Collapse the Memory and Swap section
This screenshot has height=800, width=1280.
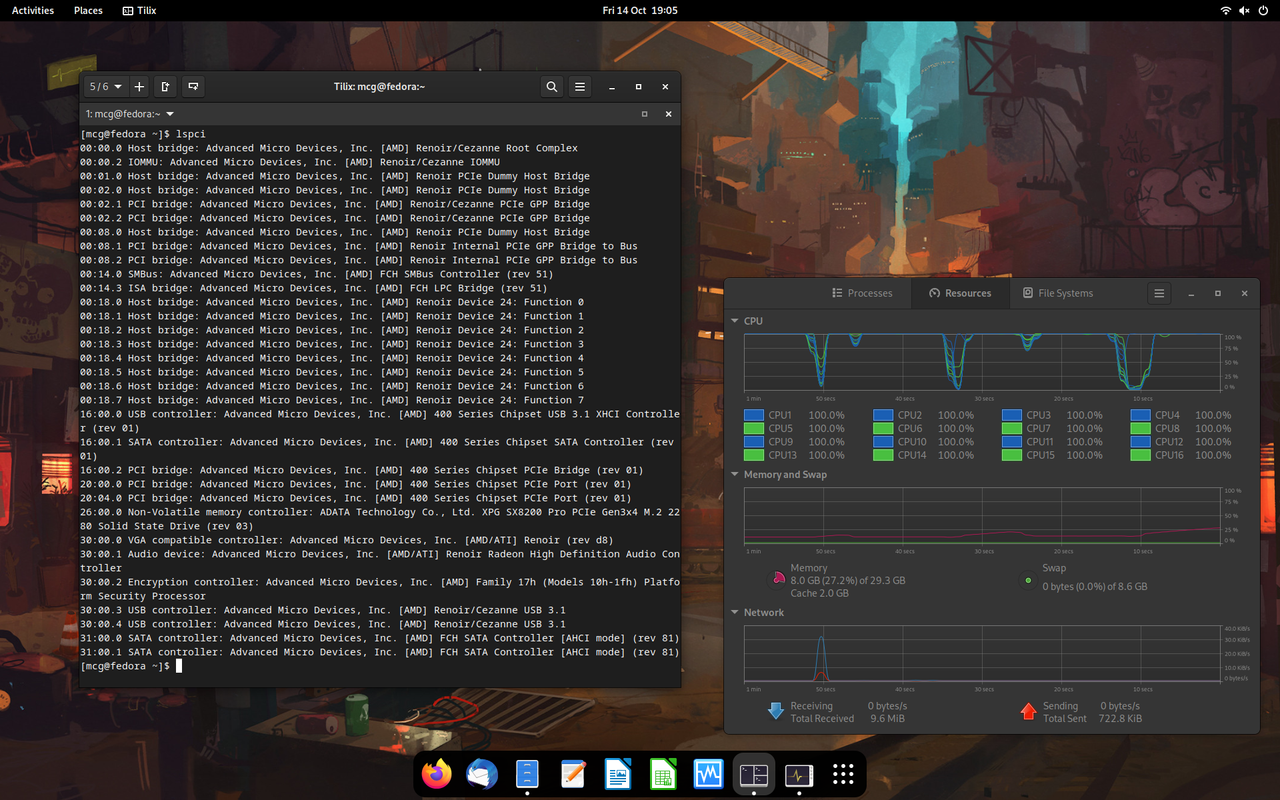coord(735,474)
